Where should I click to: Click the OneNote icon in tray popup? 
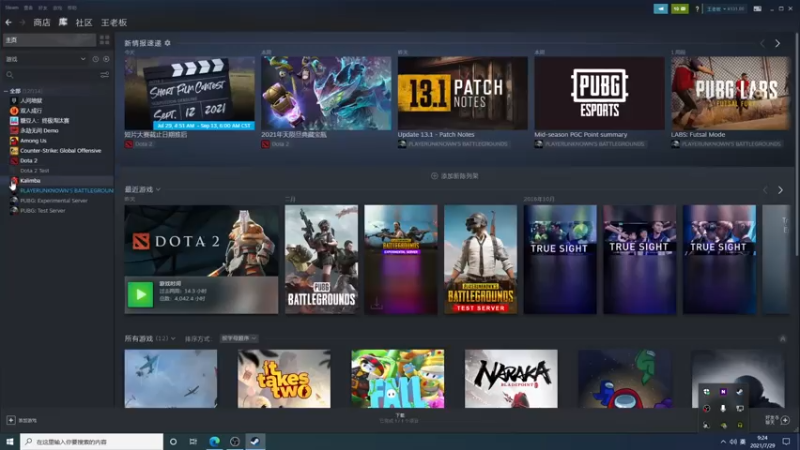pos(723,392)
